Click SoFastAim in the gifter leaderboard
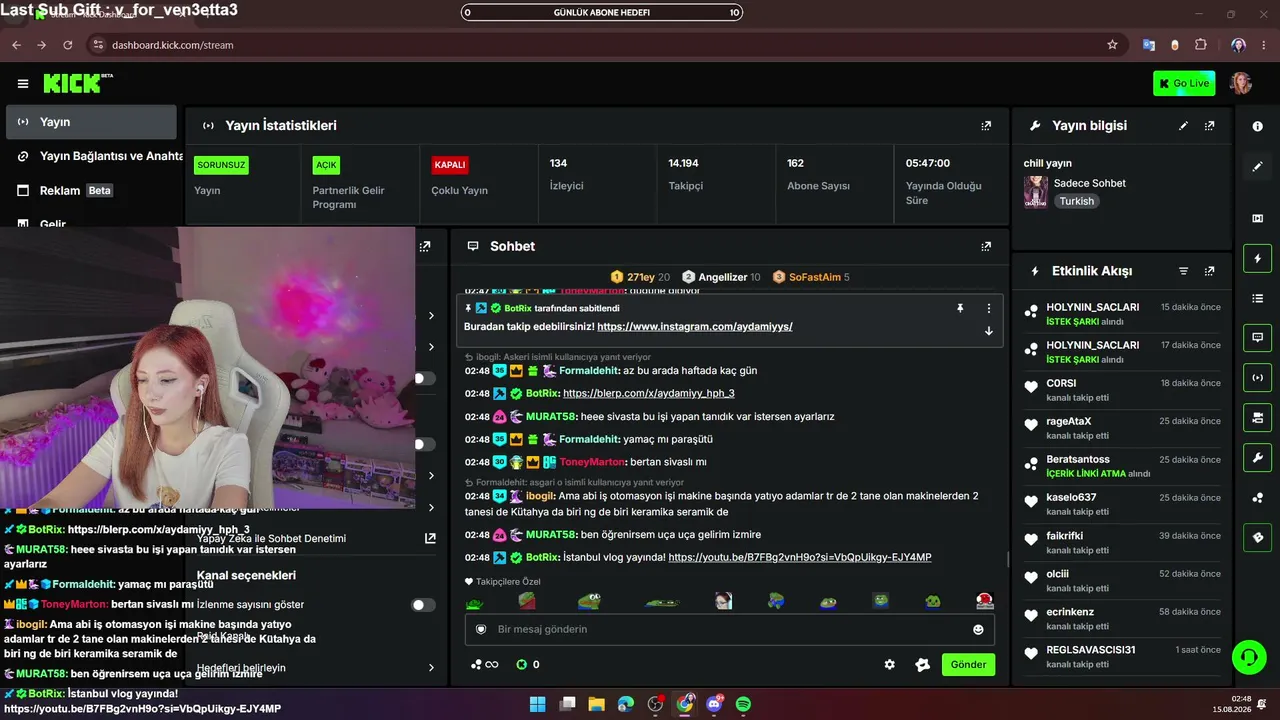The image size is (1280, 720). coord(811,277)
